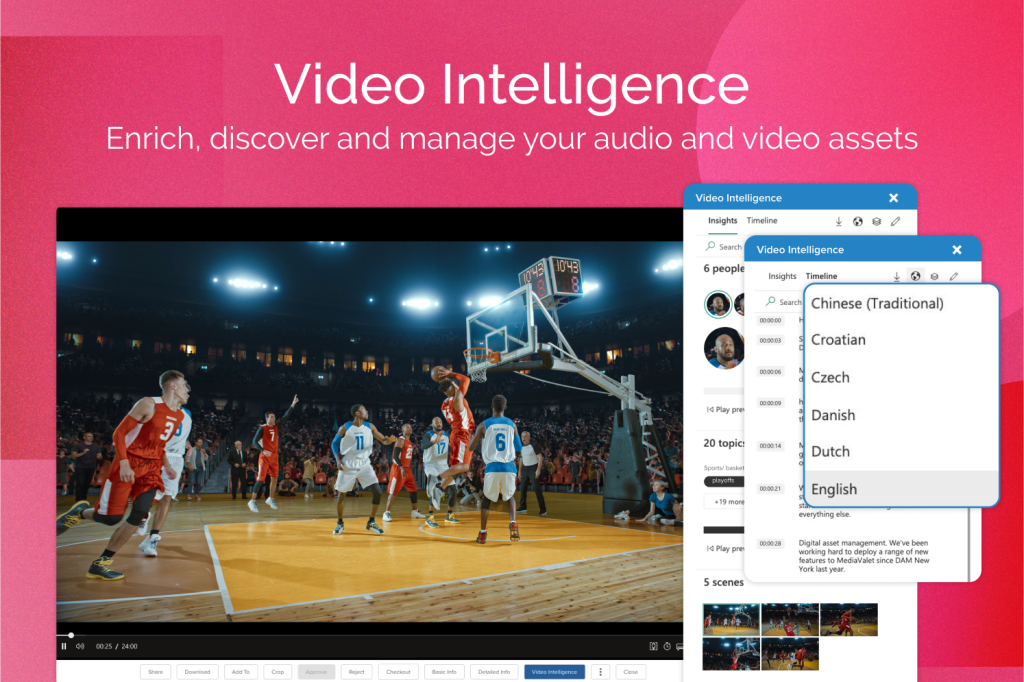Mute the video using the speaker icon
Screen dimensions: 1024x682
click(80, 646)
